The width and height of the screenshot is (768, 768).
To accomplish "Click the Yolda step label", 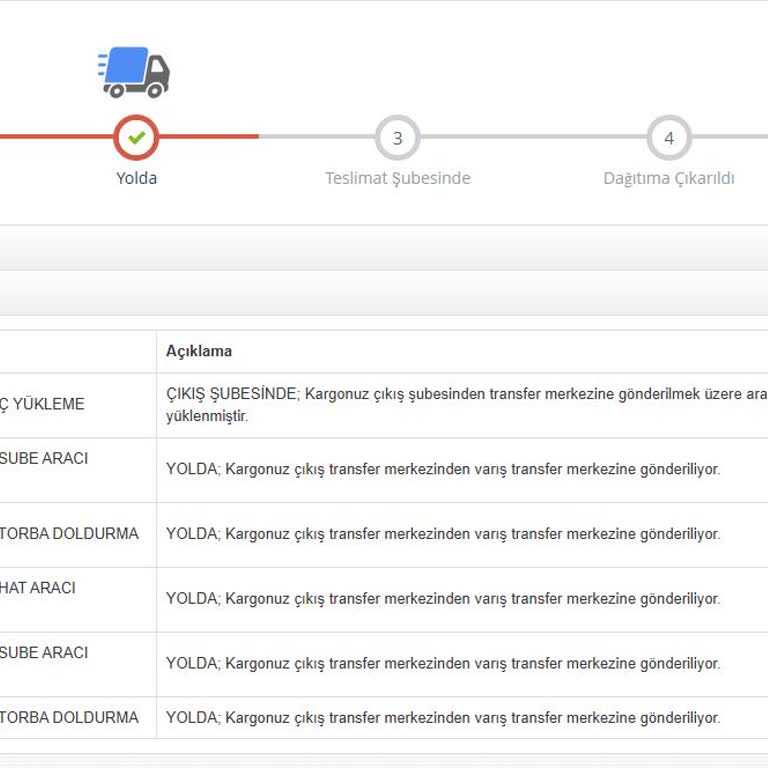I will (137, 178).
